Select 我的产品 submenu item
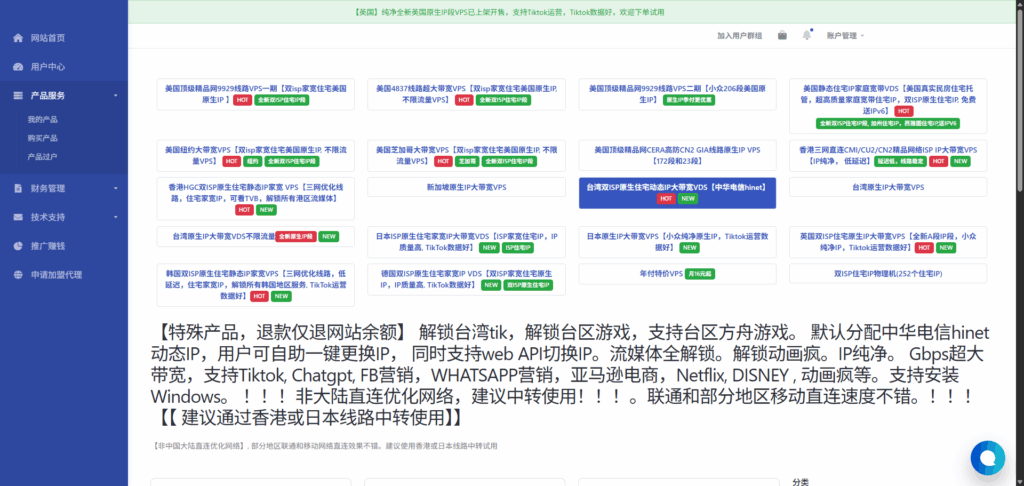Screen dimensions: 1024x486 (x=42, y=120)
